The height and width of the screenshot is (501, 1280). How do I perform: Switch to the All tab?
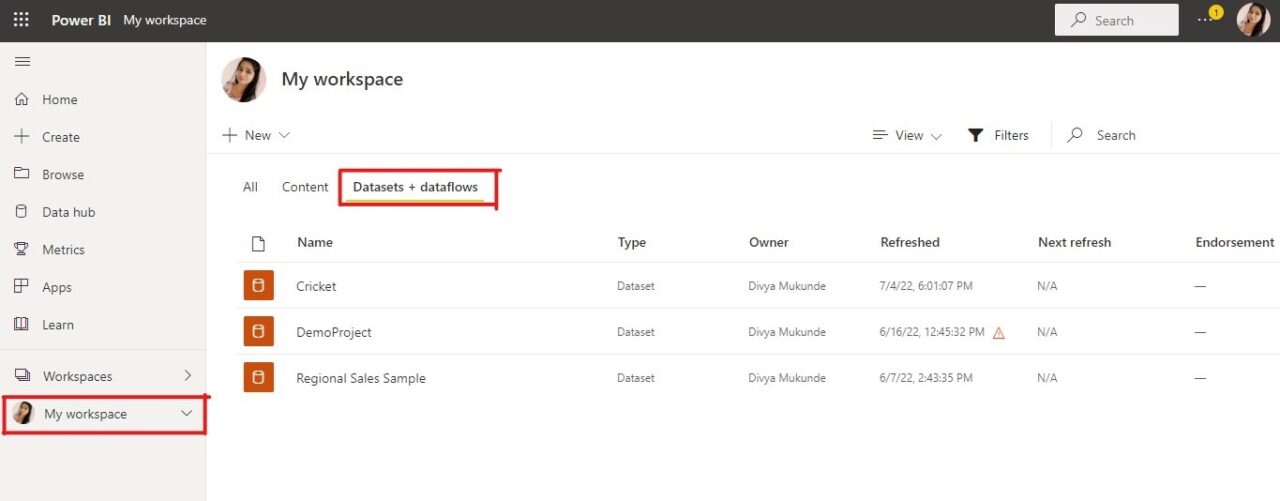tap(250, 187)
